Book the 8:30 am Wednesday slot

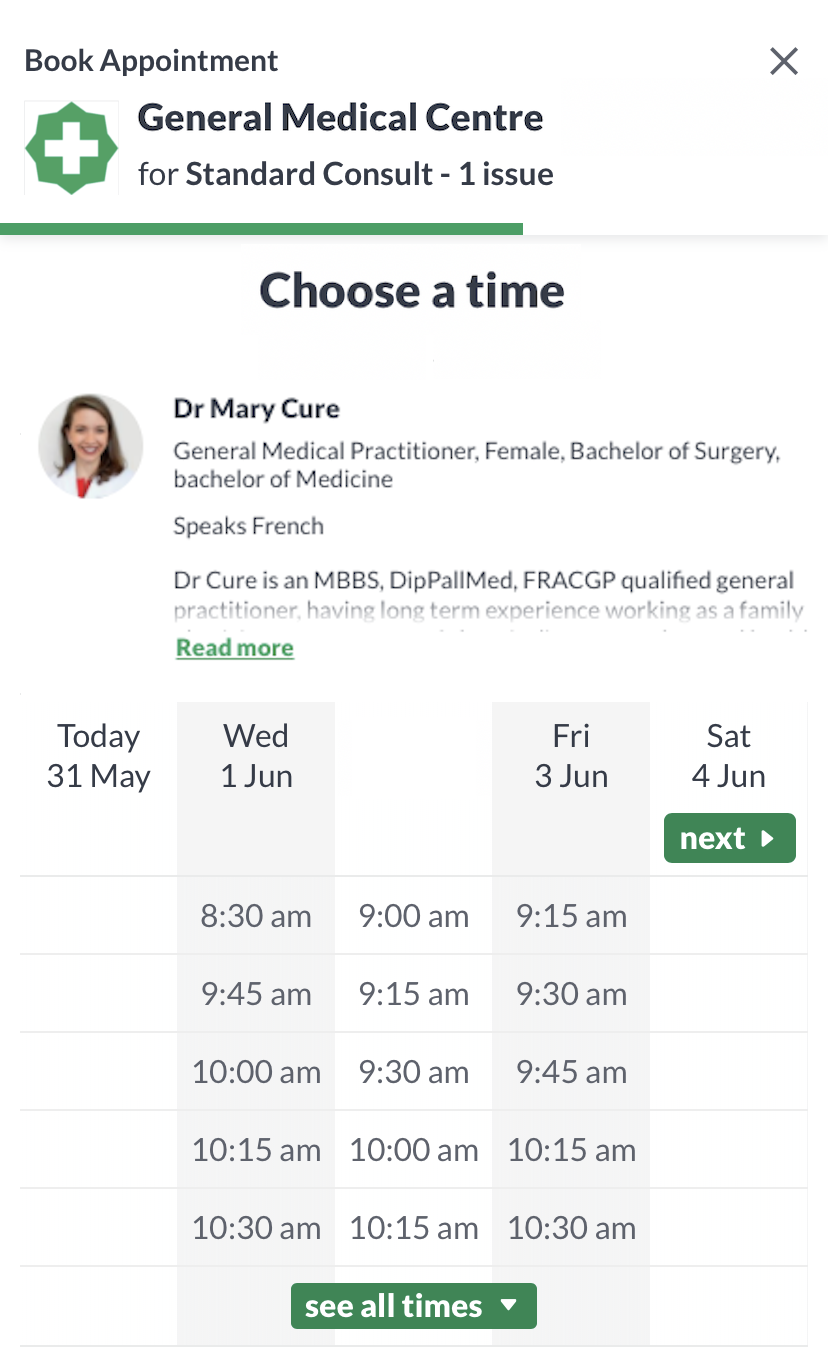pyautogui.click(x=256, y=916)
